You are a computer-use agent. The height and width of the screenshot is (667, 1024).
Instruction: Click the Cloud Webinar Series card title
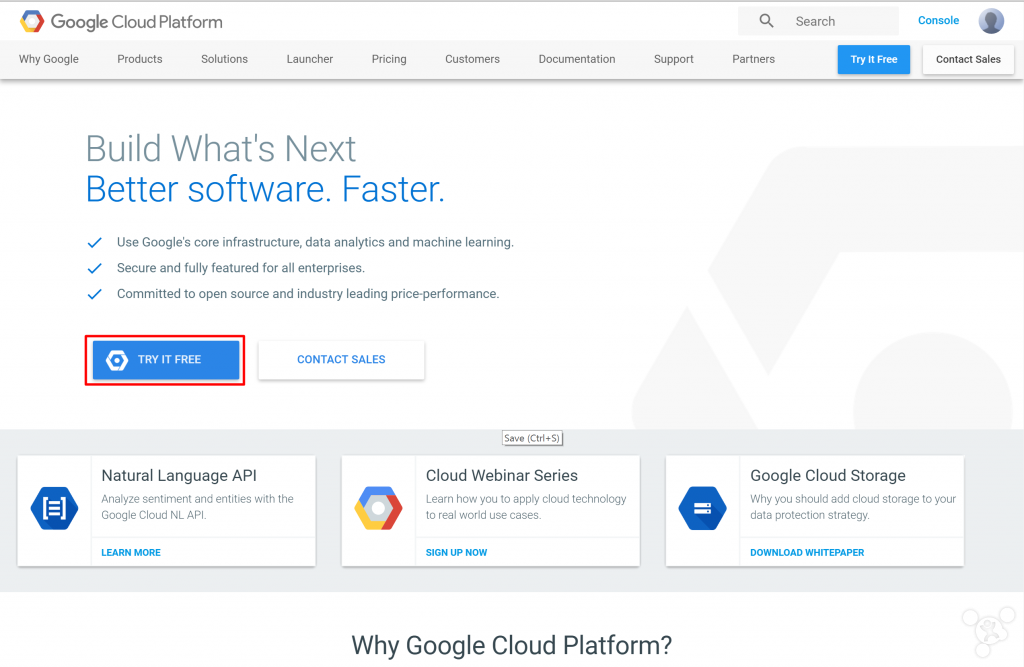click(502, 475)
